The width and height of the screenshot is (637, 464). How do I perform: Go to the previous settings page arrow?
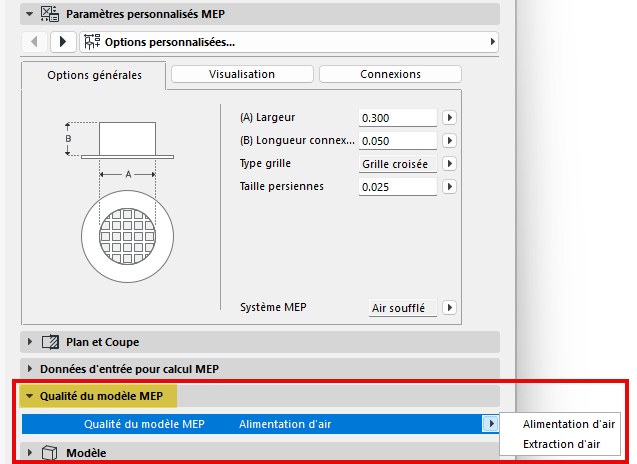coord(35,41)
